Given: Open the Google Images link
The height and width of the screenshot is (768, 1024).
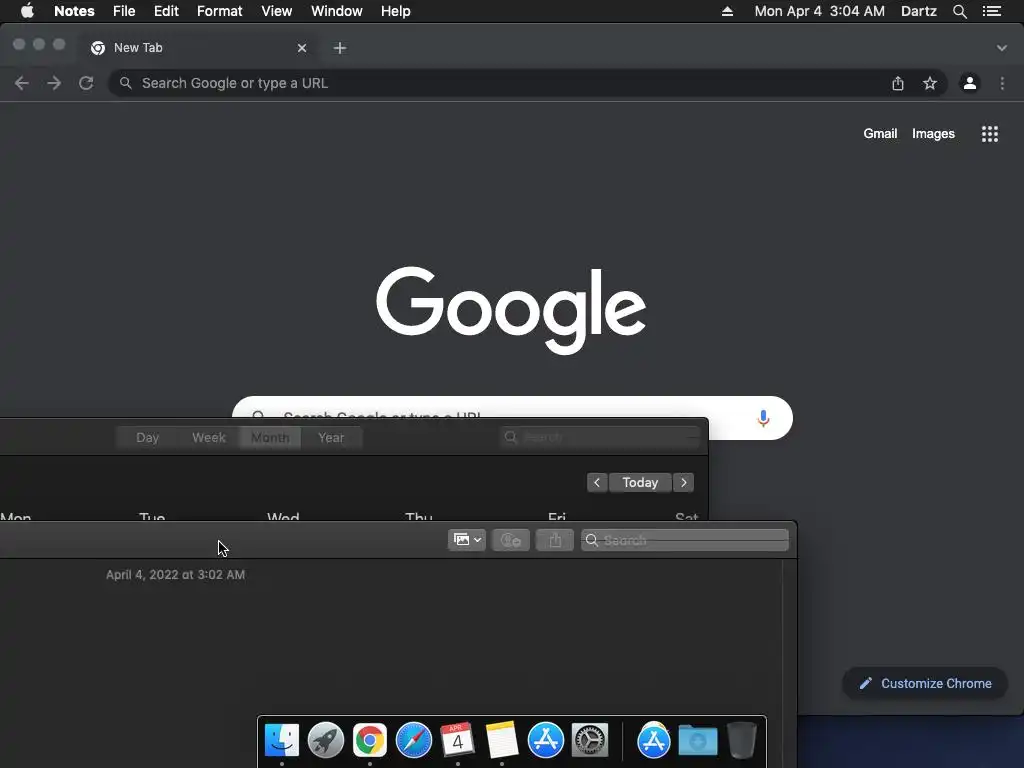Looking at the screenshot, I should click(933, 134).
